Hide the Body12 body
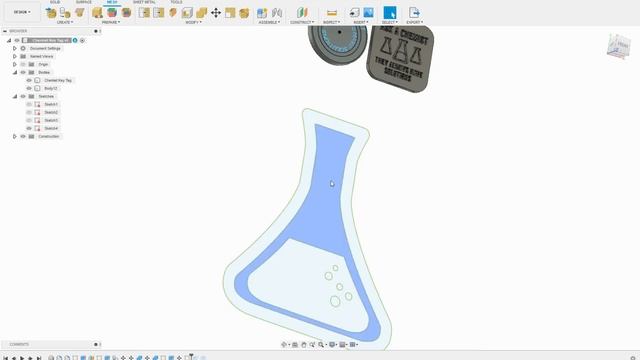Screen dimensions: 640x360 [x=29, y=88]
